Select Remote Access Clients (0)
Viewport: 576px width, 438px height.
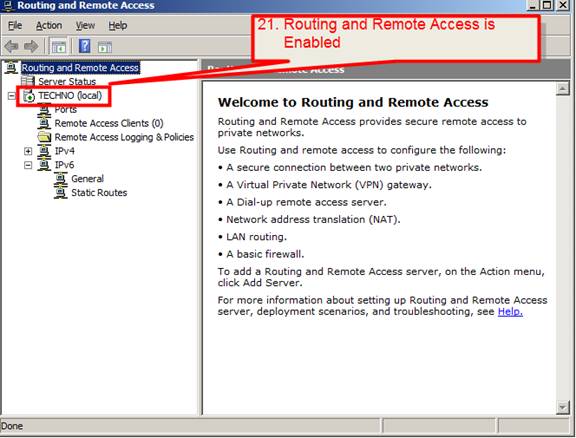click(x=109, y=123)
